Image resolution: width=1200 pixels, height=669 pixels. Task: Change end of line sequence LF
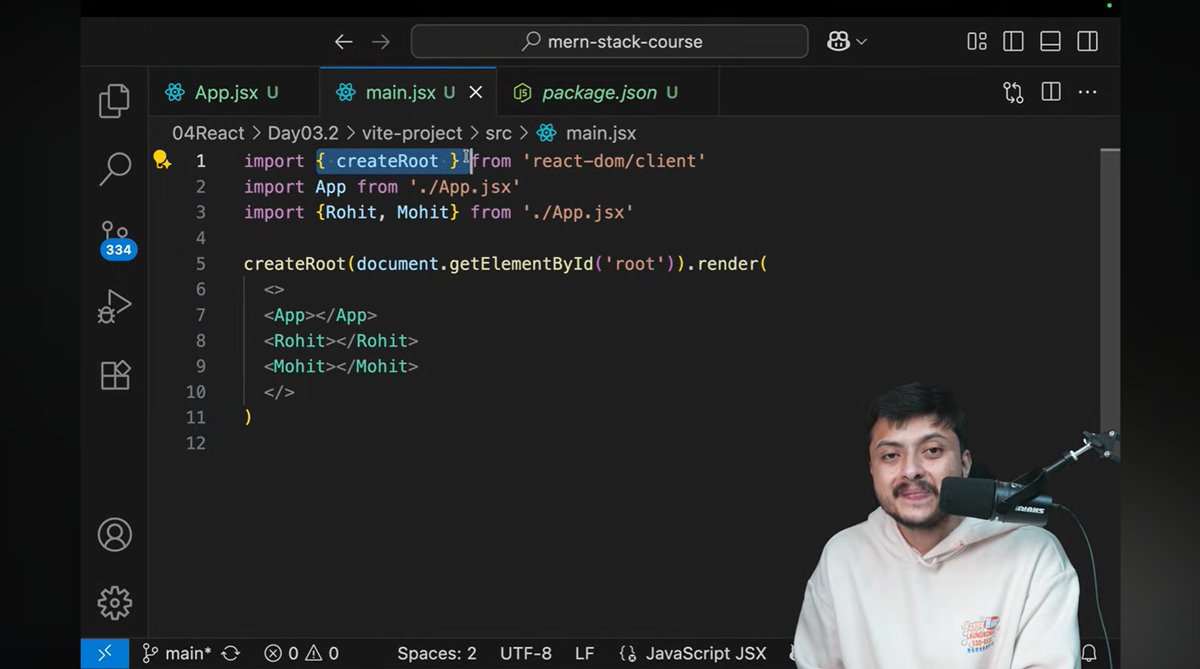[x=584, y=654]
